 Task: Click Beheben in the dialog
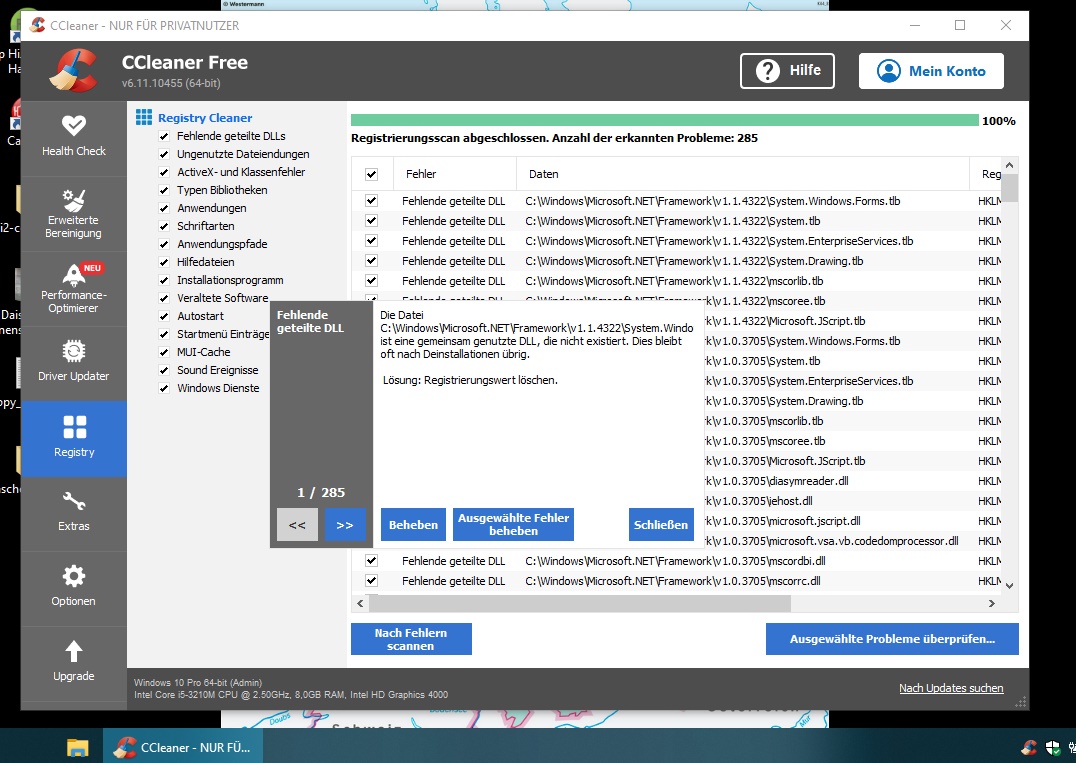413,525
